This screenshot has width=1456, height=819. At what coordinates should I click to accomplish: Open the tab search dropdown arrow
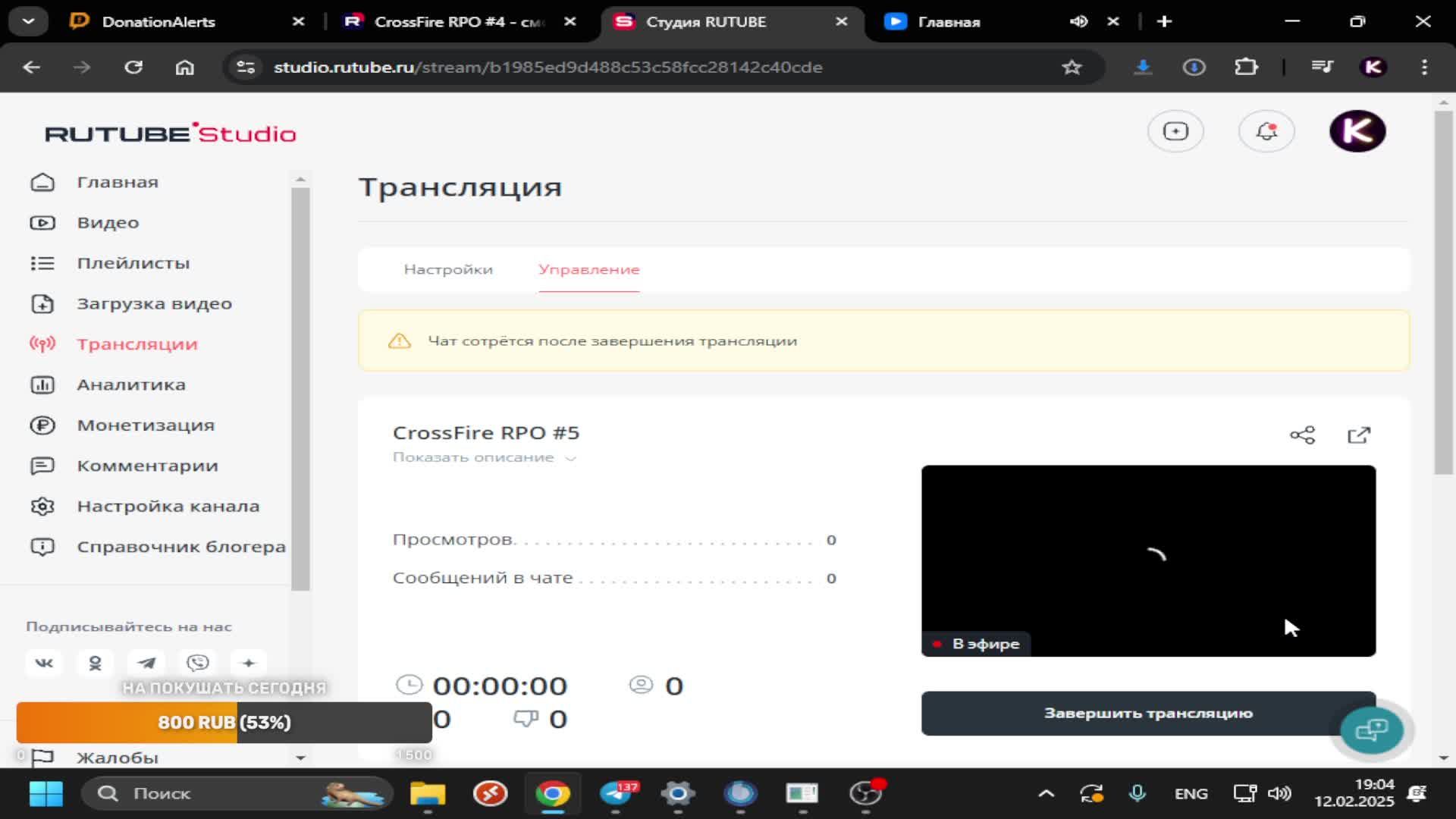tap(28, 22)
